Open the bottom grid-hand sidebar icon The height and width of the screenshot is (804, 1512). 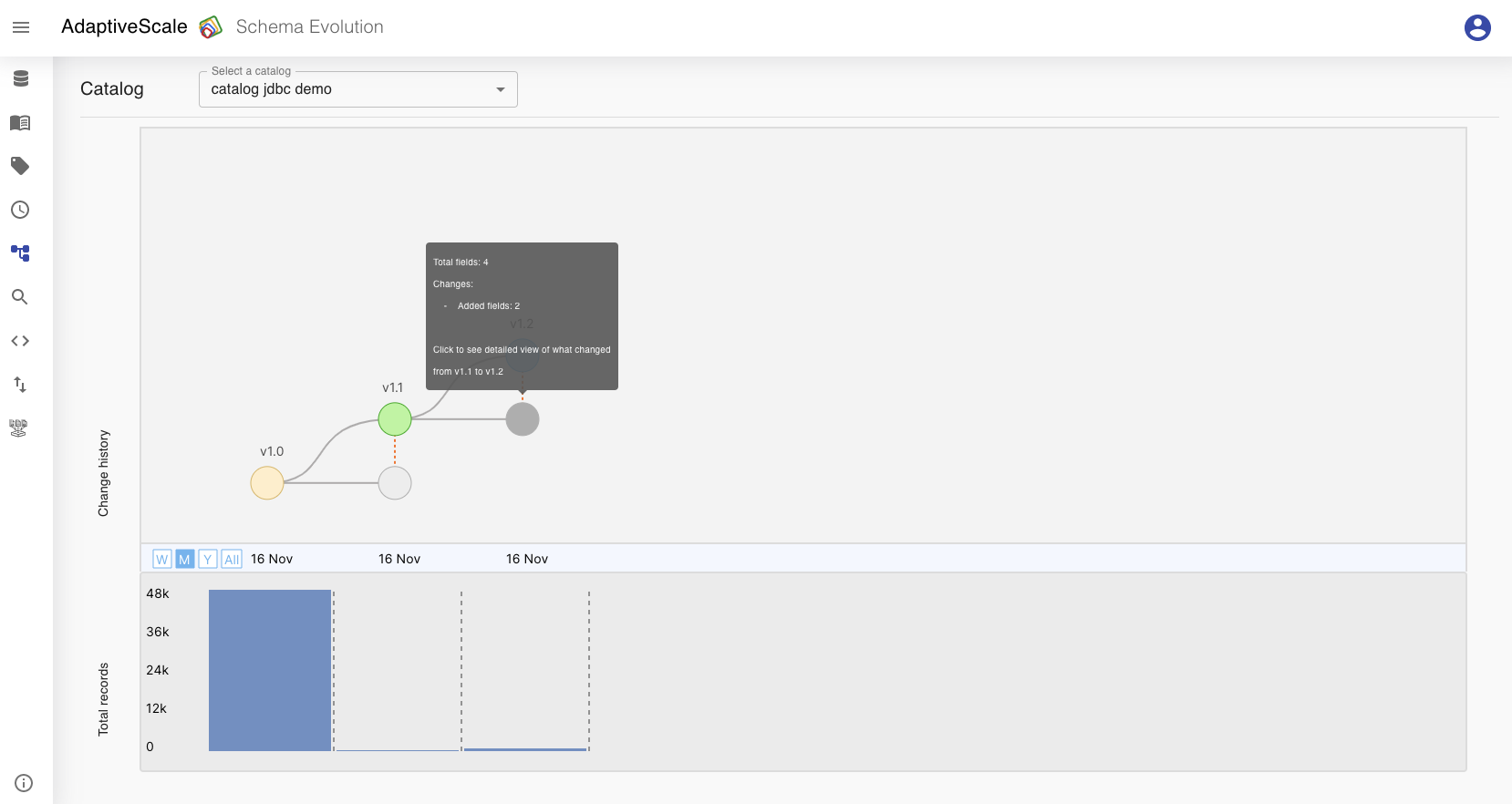(x=18, y=428)
